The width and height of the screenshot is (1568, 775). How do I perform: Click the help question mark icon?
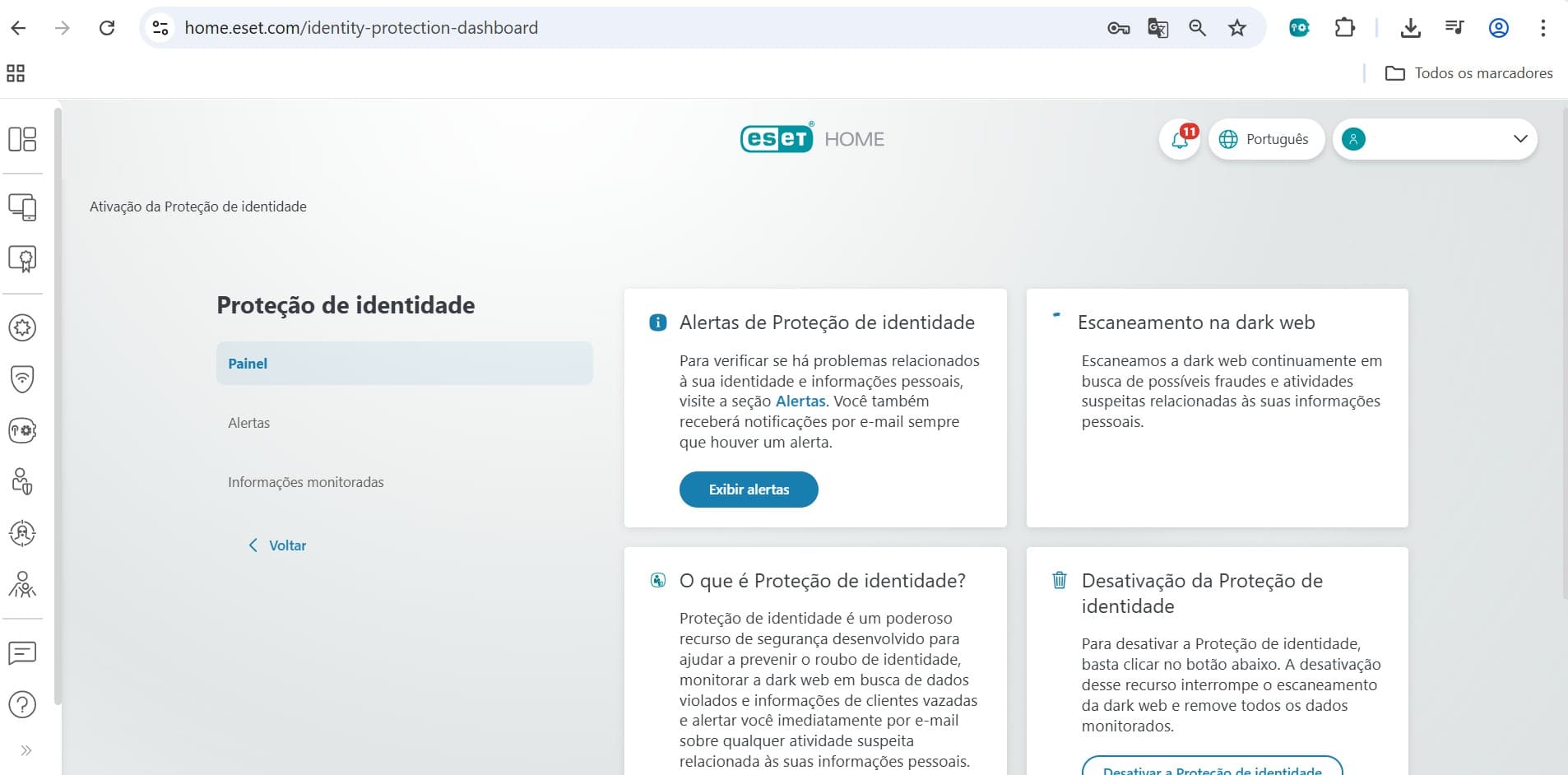click(22, 704)
